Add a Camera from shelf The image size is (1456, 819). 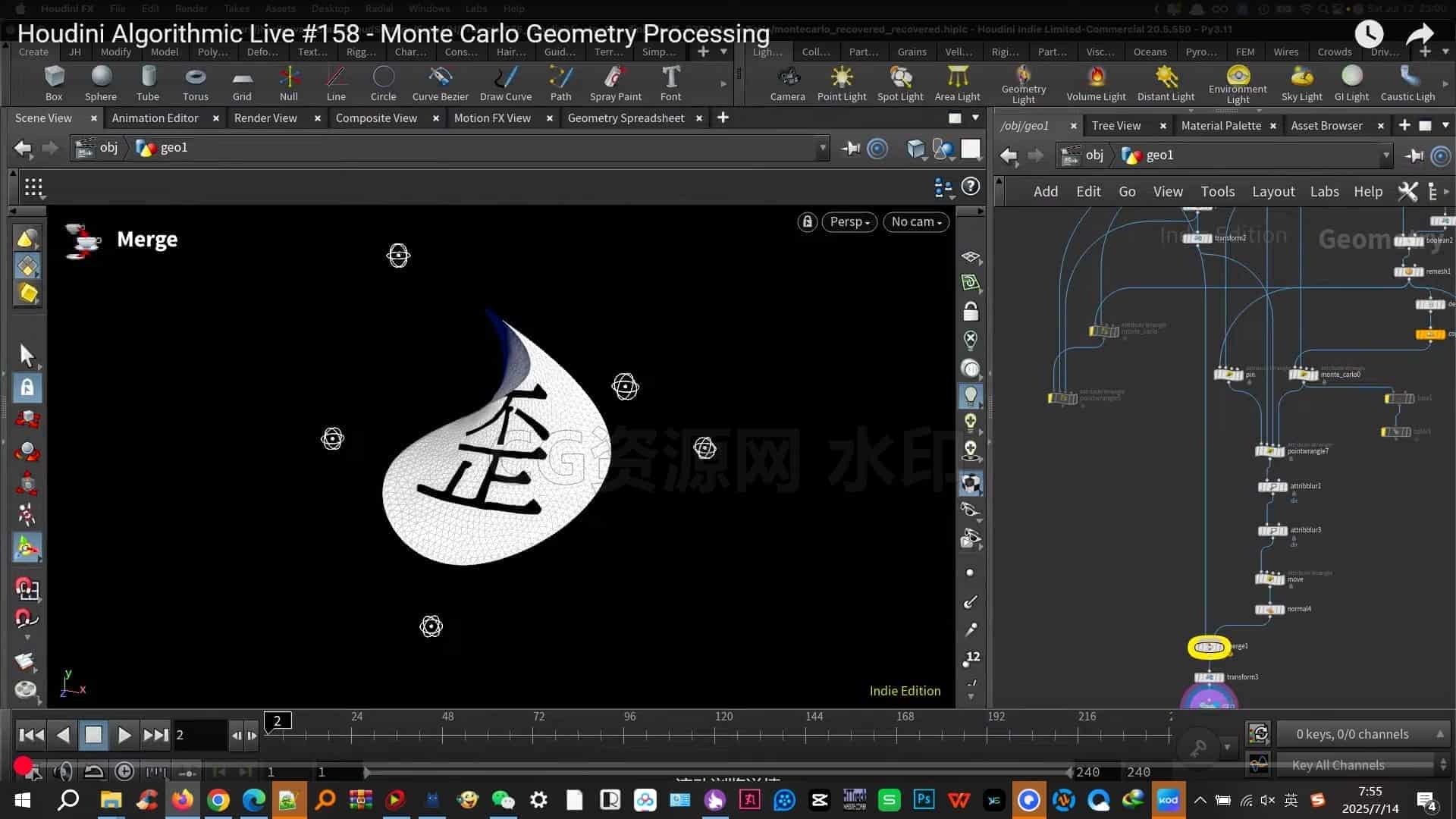[x=787, y=83]
